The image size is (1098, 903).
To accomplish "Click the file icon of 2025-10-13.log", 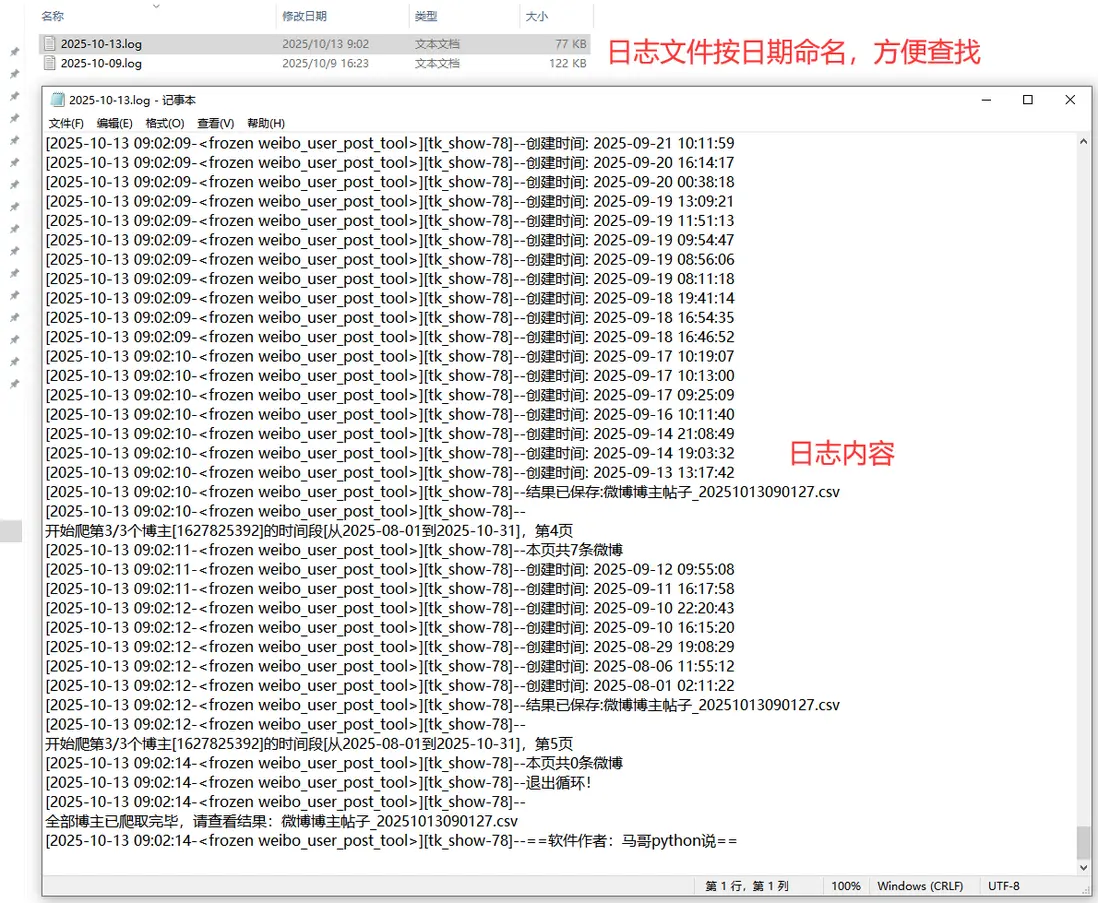I will 49,43.
